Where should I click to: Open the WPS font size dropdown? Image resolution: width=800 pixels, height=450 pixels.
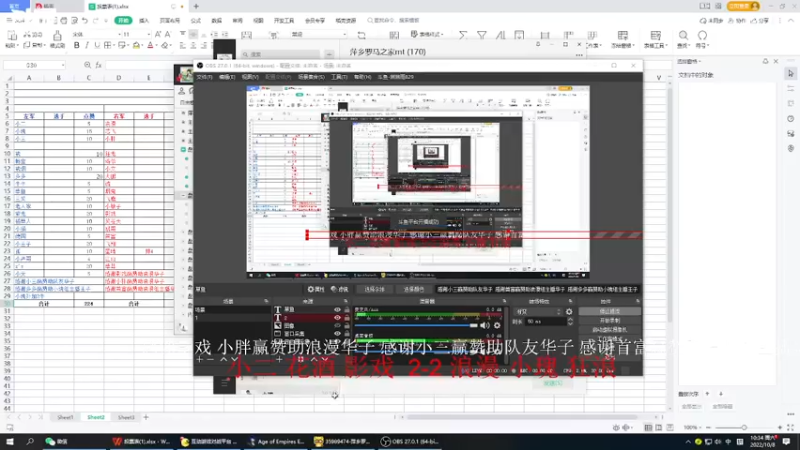[x=148, y=34]
